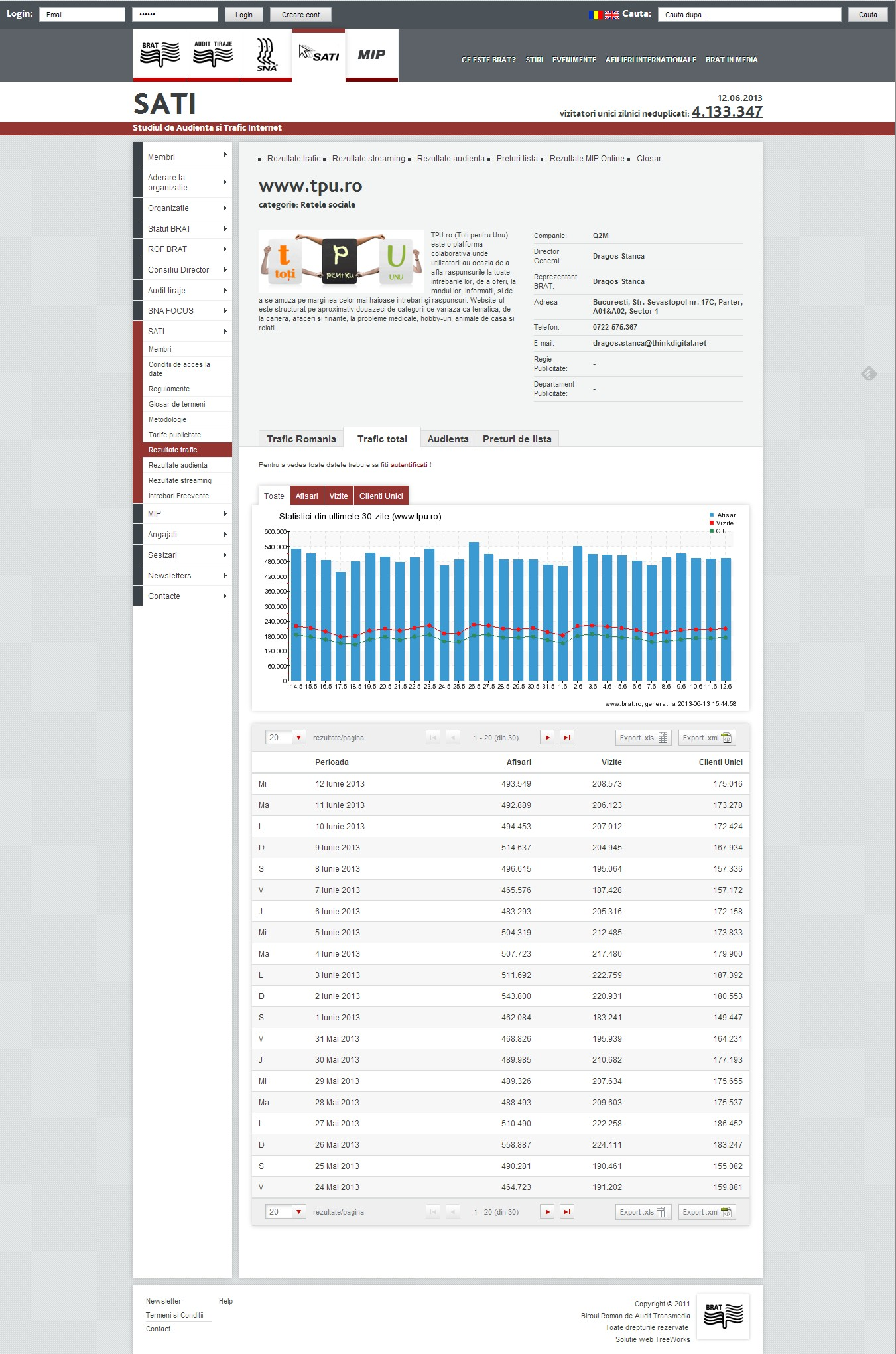Click the bottom Export .xls button
Viewport: 896px width, 1354px height.
click(x=643, y=1212)
